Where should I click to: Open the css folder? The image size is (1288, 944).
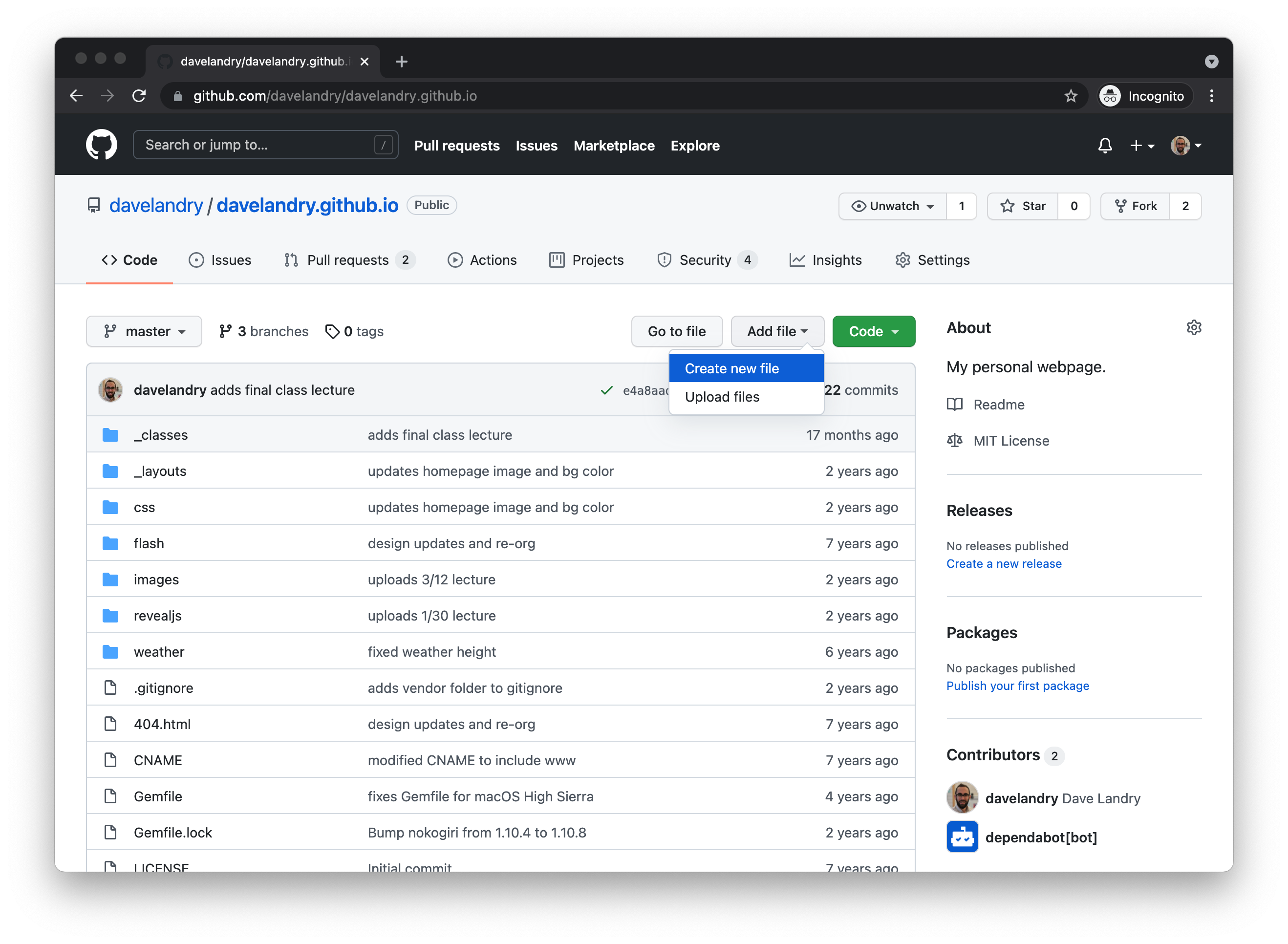[x=144, y=508]
